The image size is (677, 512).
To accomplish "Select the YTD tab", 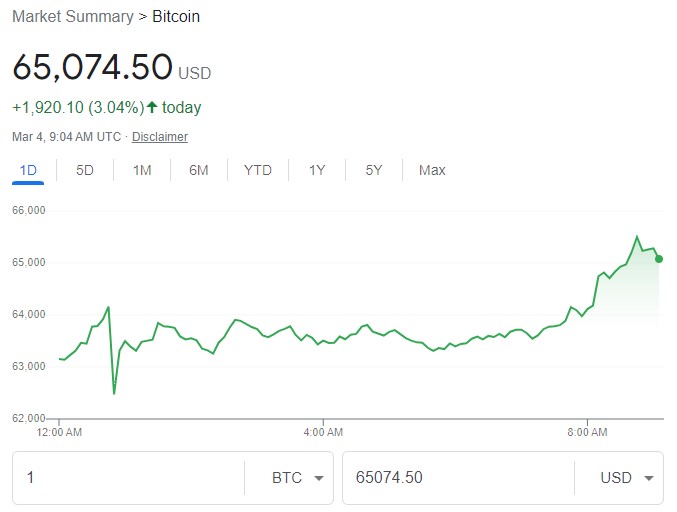I will (258, 170).
